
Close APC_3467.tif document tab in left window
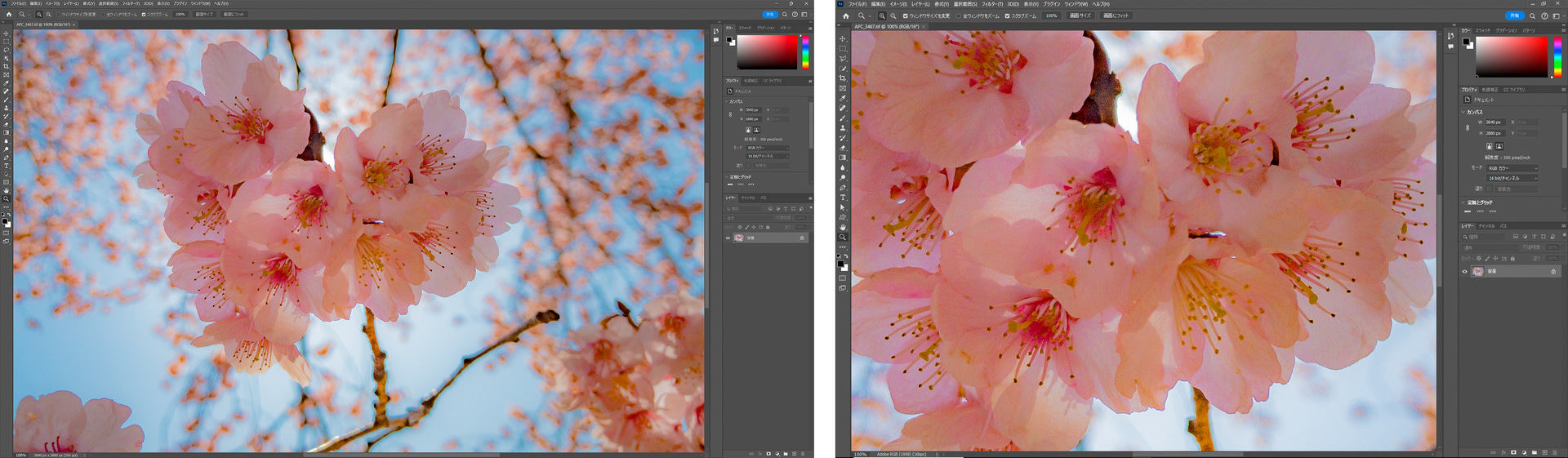[73, 24]
